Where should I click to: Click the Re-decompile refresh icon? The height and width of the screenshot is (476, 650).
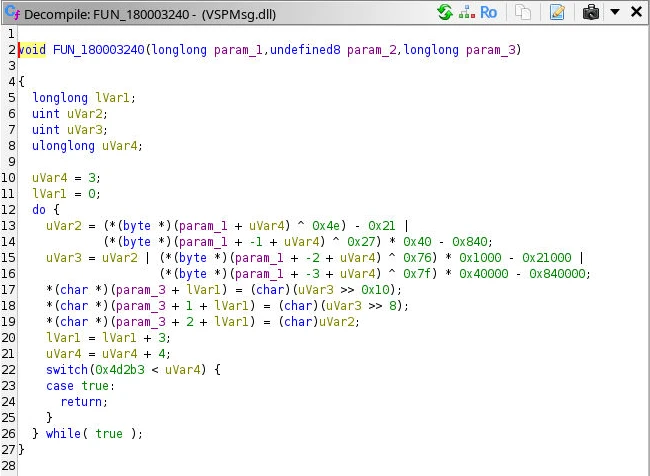click(445, 12)
